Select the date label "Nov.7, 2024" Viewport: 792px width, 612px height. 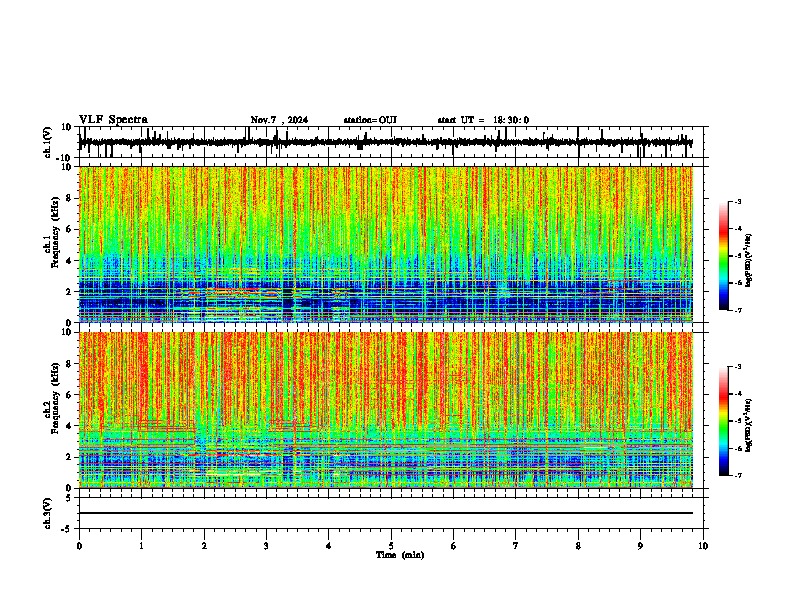[279, 120]
